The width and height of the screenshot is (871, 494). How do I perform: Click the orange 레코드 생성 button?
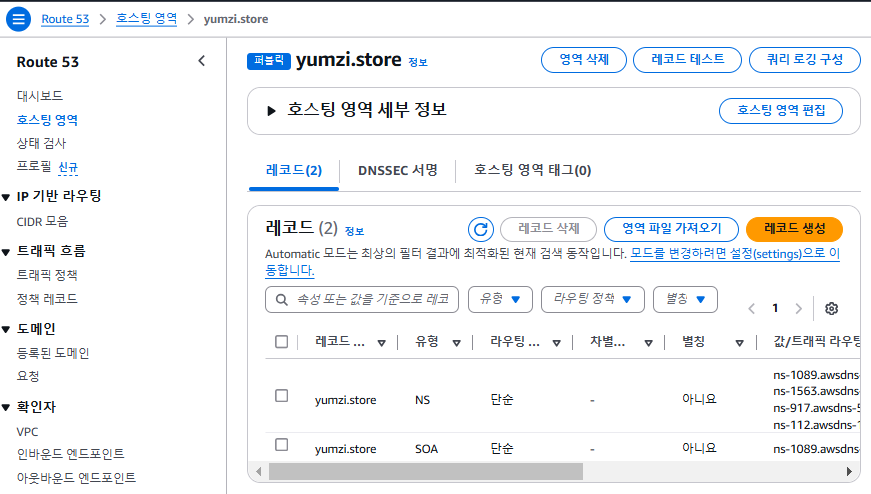[x=794, y=228]
